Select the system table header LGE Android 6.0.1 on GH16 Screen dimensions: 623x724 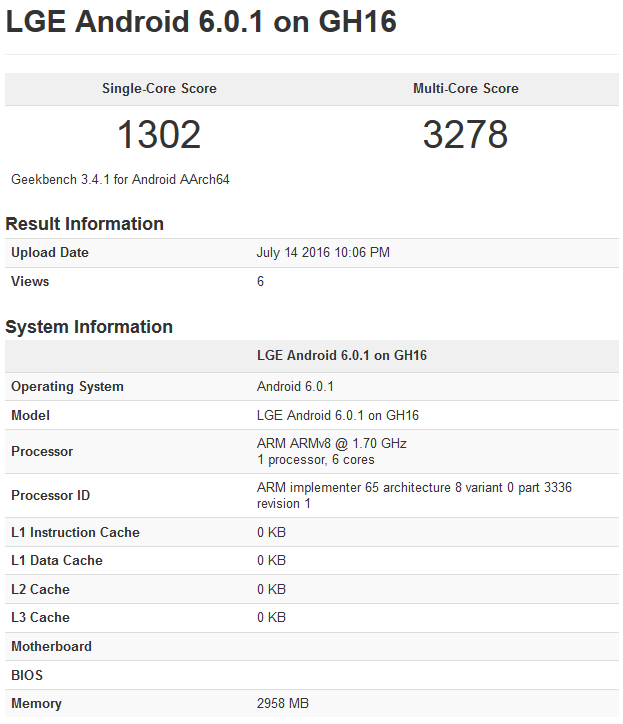pos(342,355)
